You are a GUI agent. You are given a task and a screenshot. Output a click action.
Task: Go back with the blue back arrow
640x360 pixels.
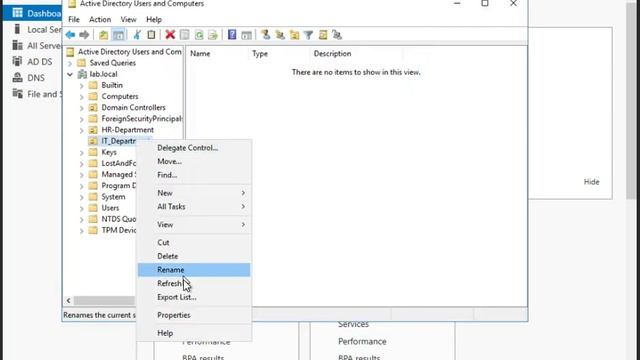(70, 35)
